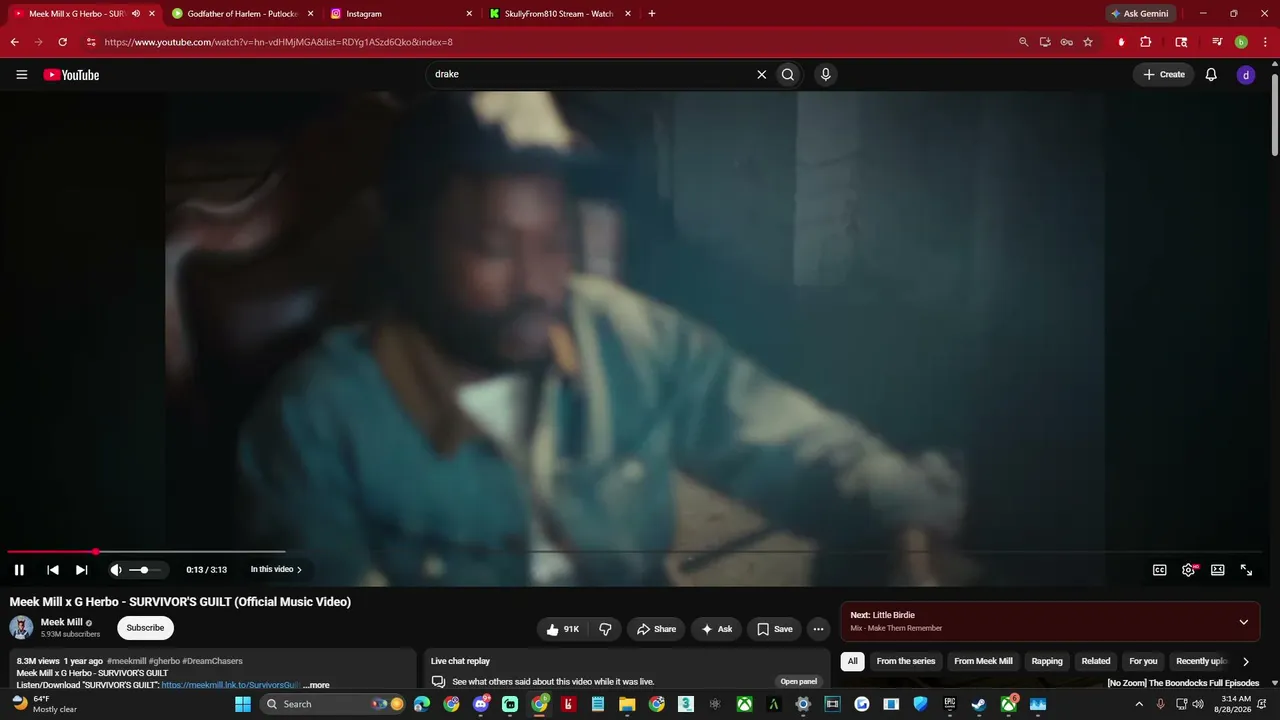Select the 'Related' filter chip
This screenshot has height=720, width=1280.
[x=1096, y=661]
